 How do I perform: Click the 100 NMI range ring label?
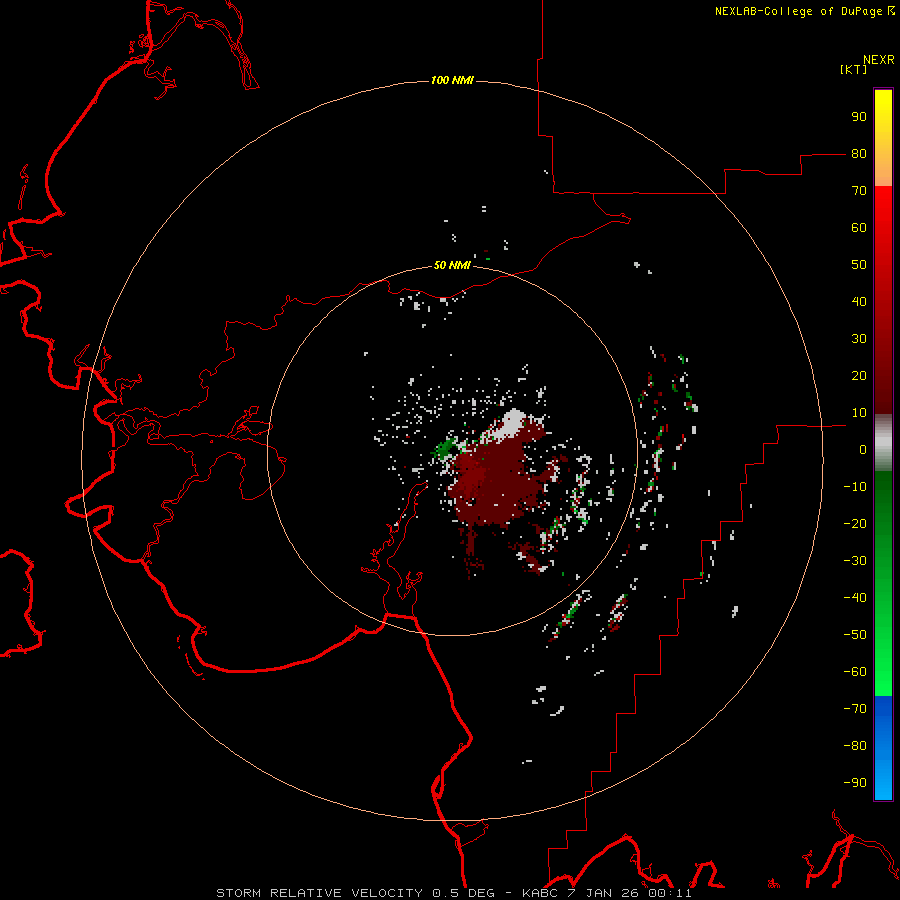point(452,80)
